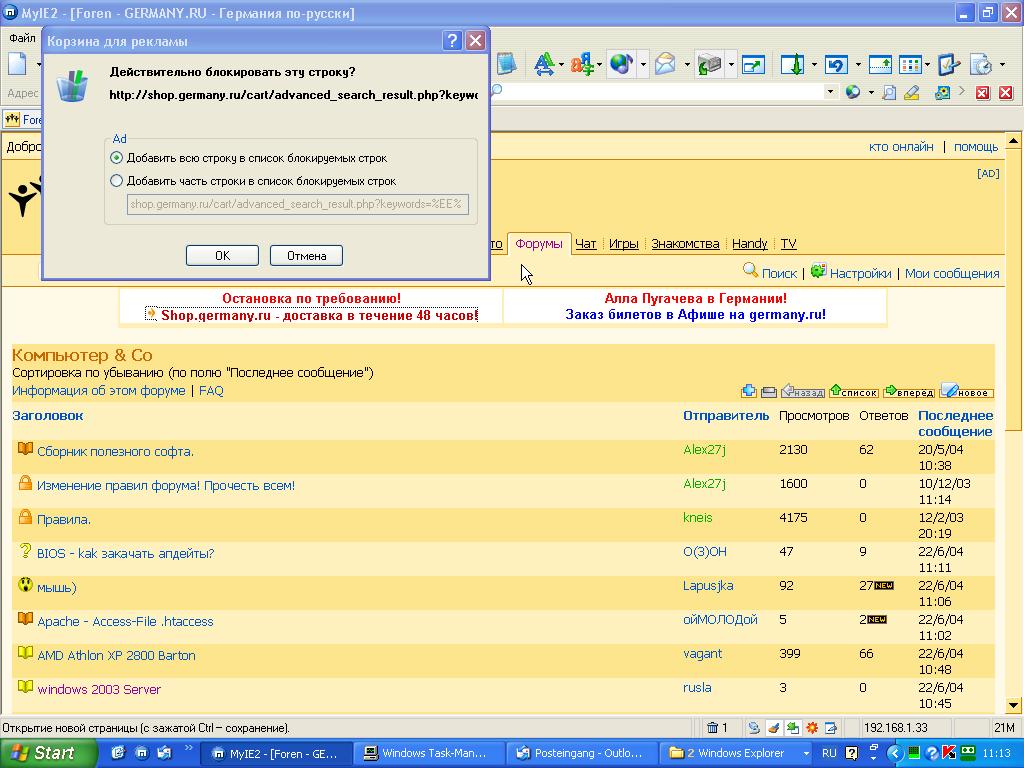Screen dimensions: 1024x768
Task: Open the search box history dropdown
Action: [830, 92]
